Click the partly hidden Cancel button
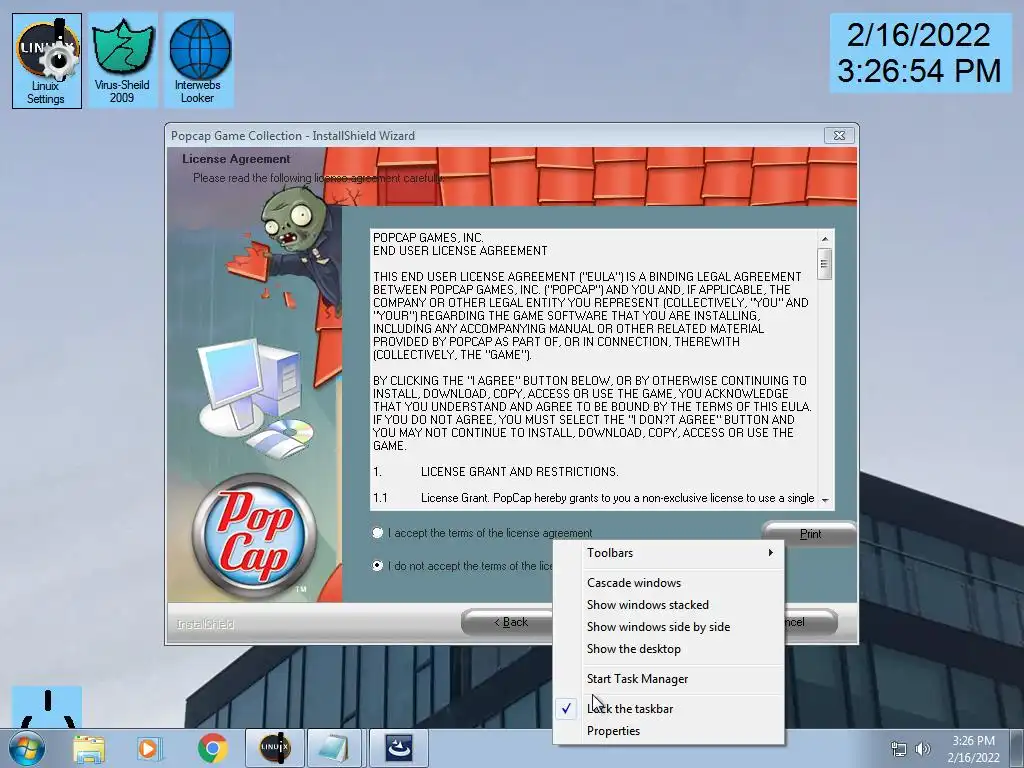 (810, 622)
